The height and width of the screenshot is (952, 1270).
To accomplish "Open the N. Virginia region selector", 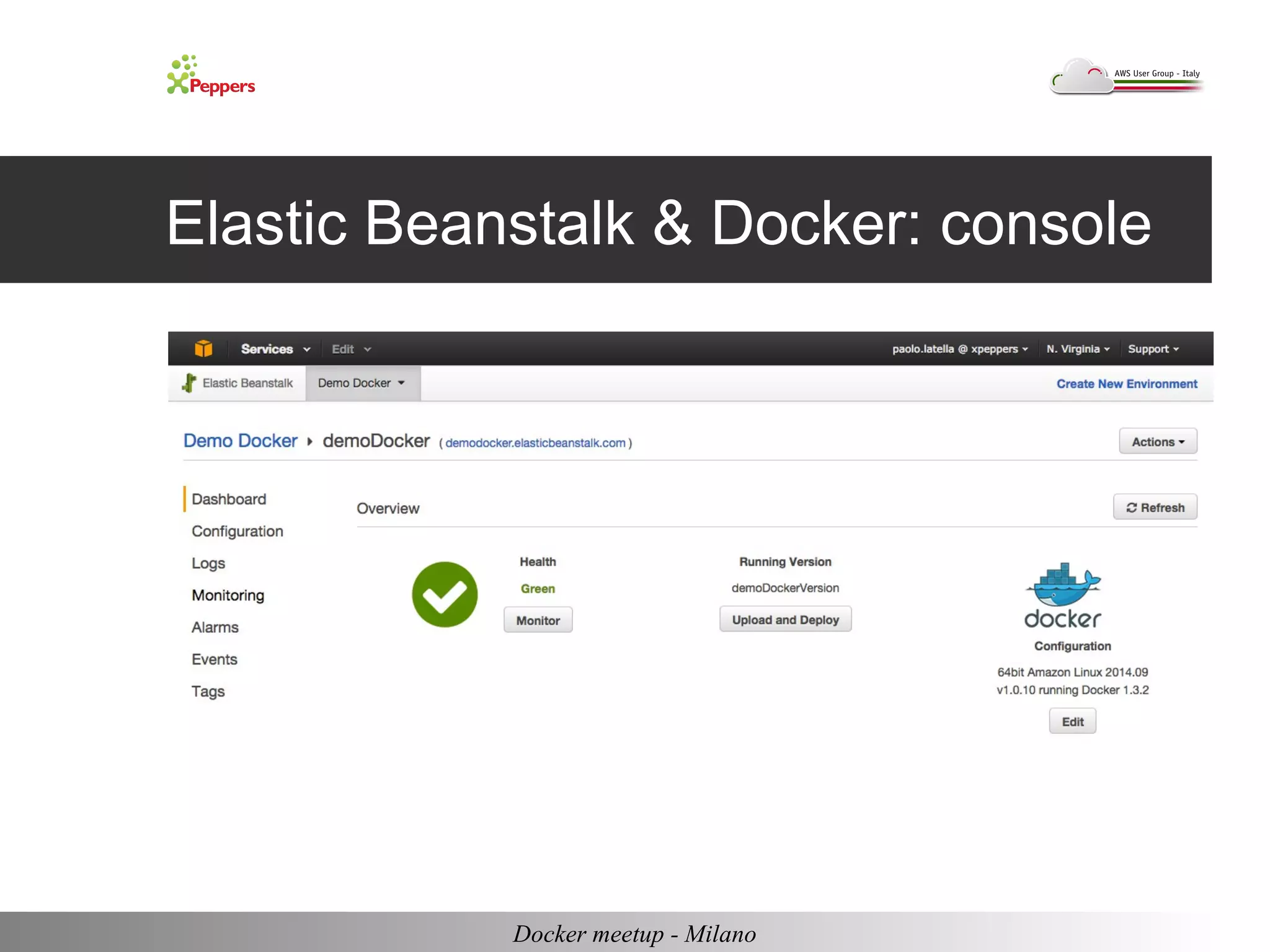I will (x=1078, y=349).
